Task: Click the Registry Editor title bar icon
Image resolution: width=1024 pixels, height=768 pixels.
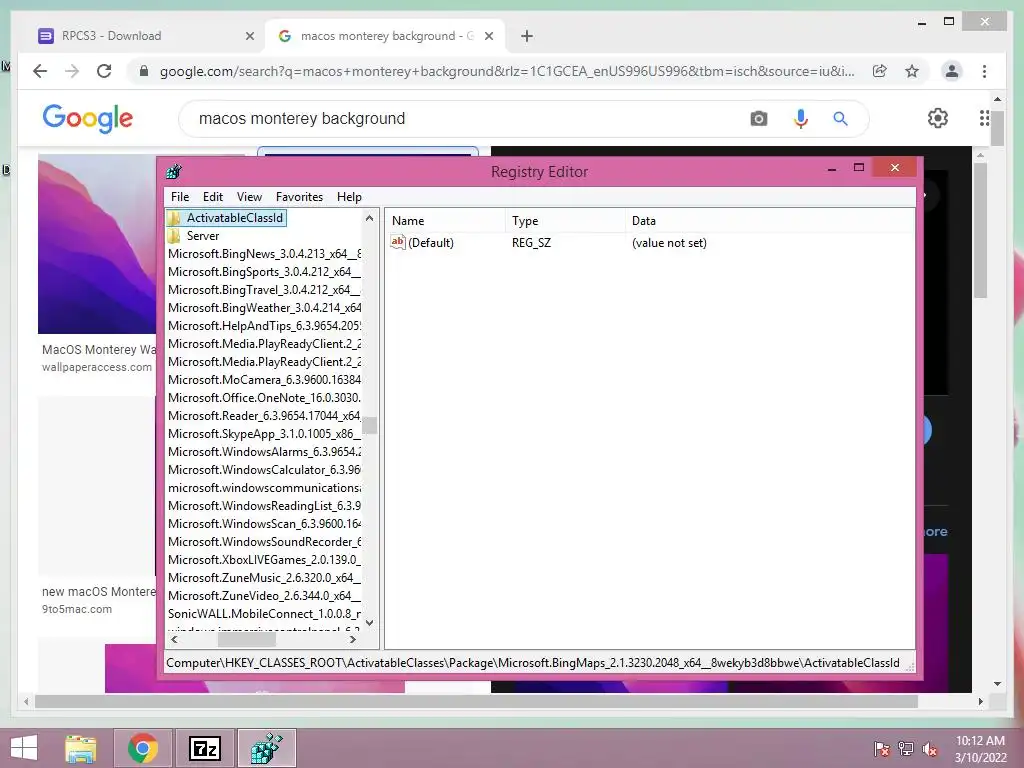Action: [174, 172]
